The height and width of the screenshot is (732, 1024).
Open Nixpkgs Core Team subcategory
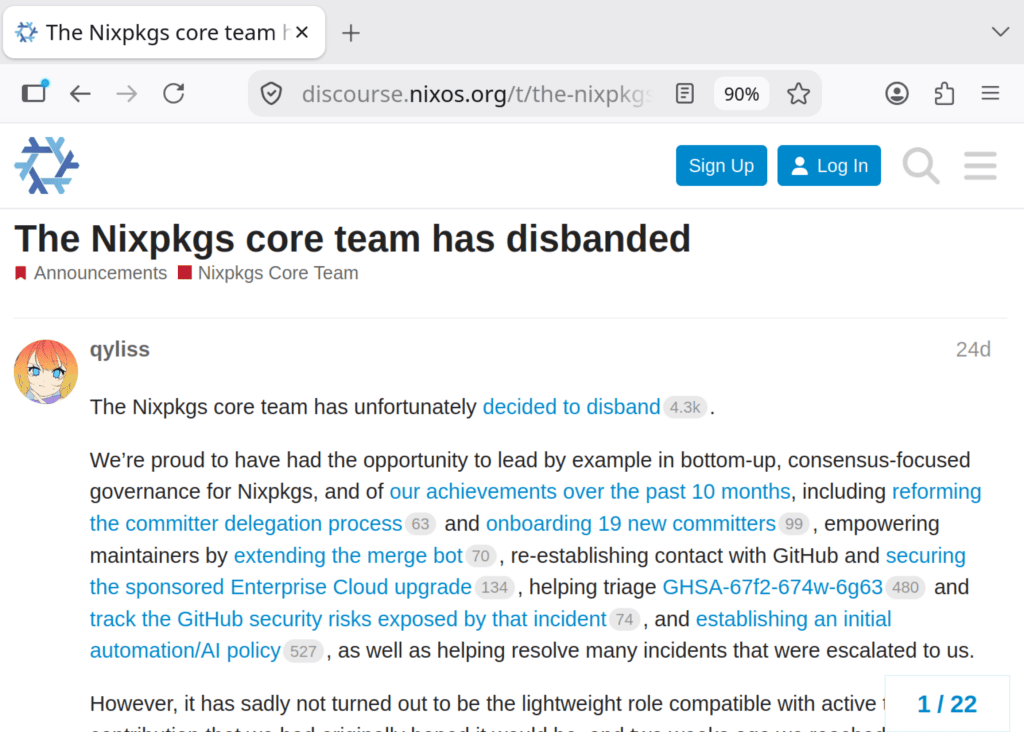point(268,273)
